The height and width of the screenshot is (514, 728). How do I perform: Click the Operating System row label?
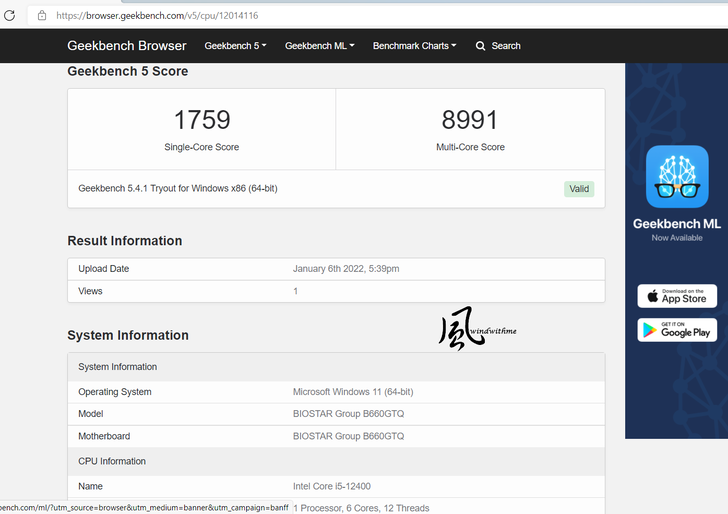(x=115, y=391)
